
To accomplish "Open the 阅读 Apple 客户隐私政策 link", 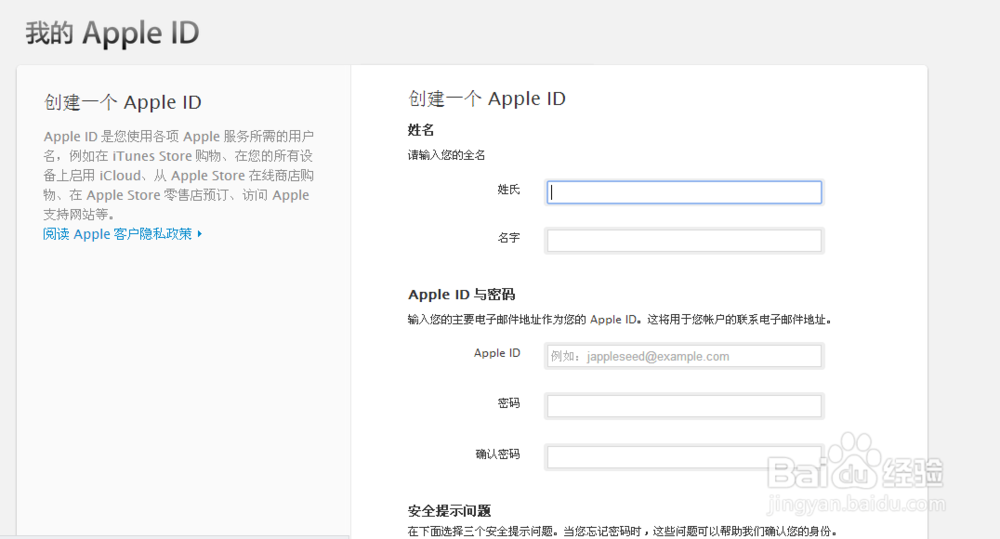I will point(117,234).
